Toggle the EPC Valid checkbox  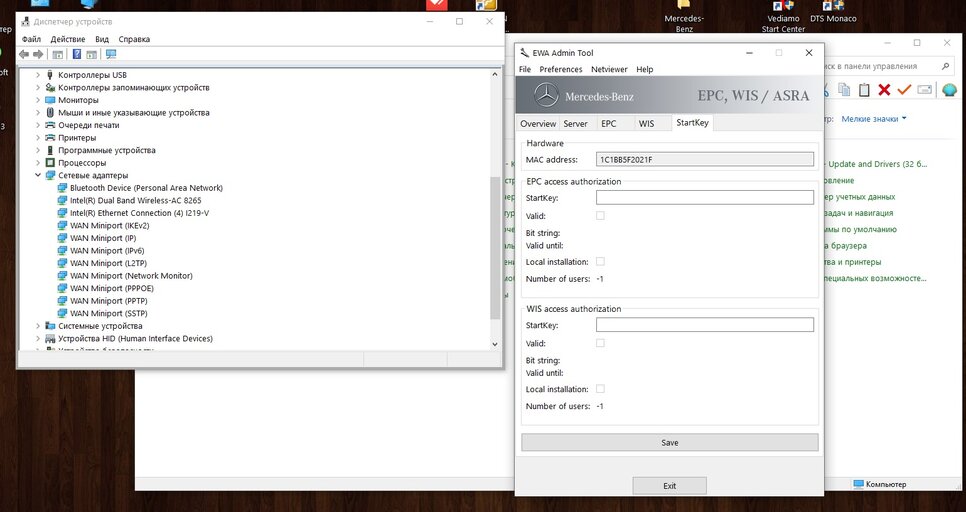pyautogui.click(x=600, y=216)
